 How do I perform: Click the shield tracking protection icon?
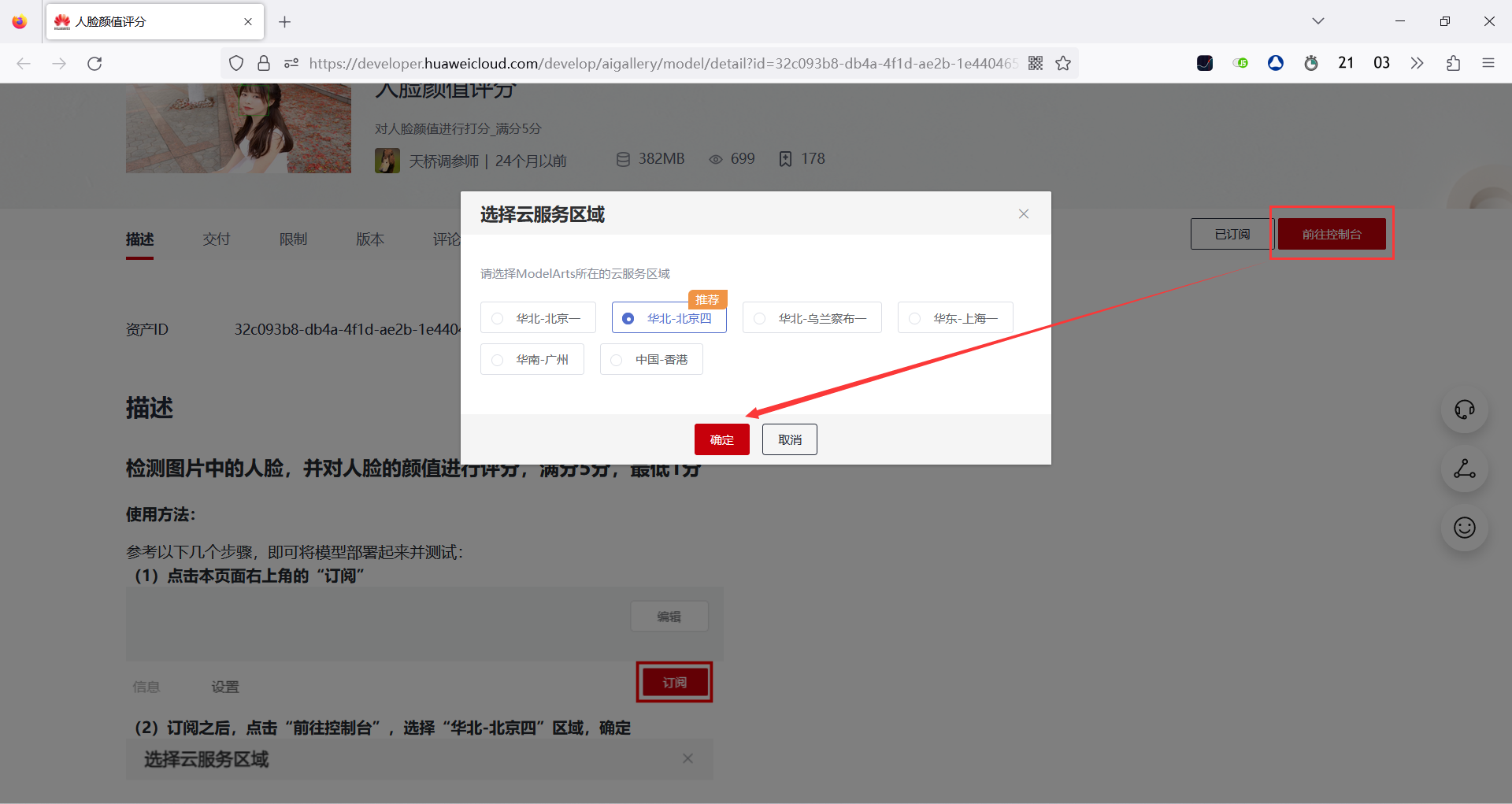pos(235,63)
